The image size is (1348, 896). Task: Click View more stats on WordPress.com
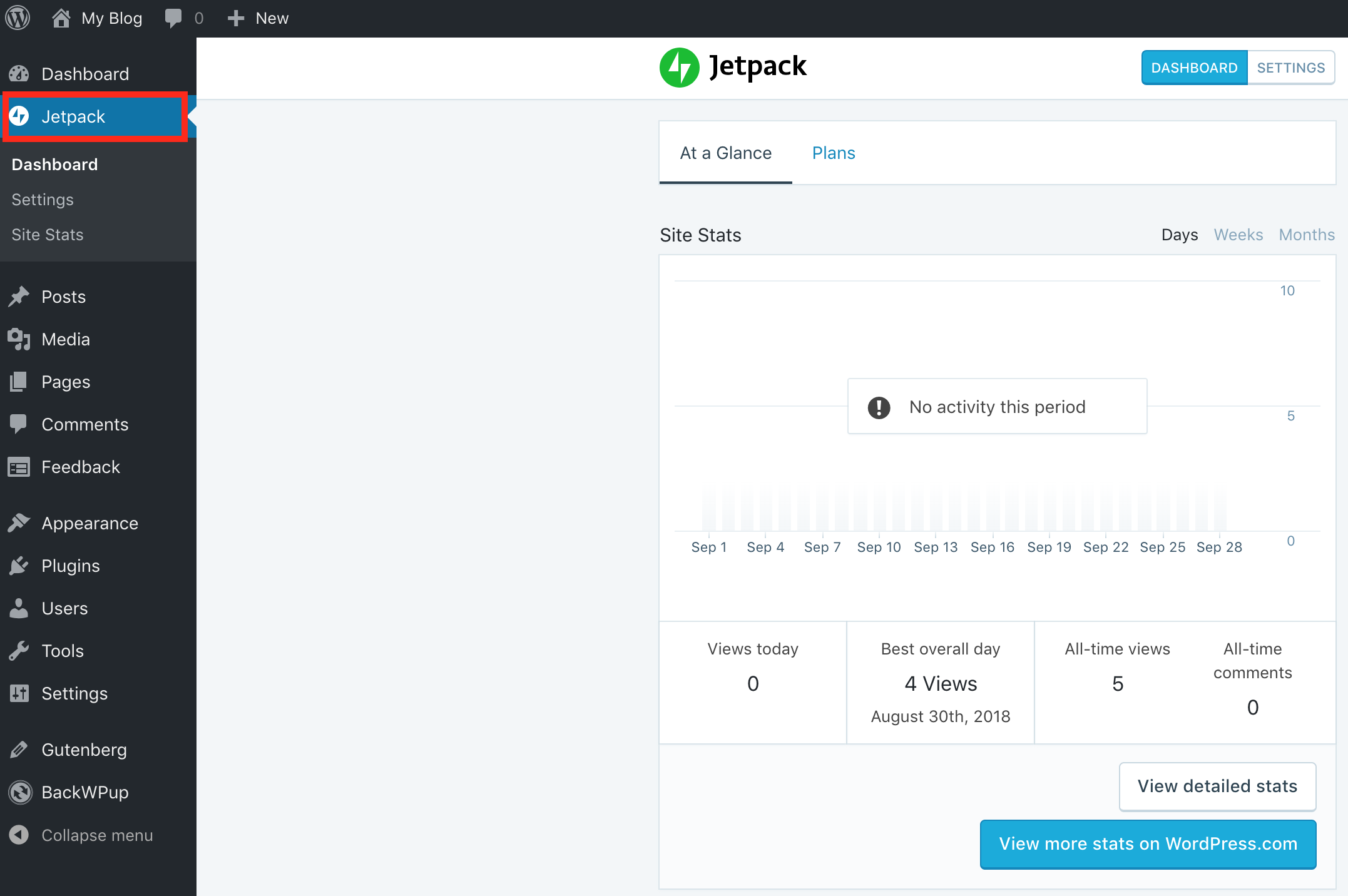click(x=1148, y=844)
